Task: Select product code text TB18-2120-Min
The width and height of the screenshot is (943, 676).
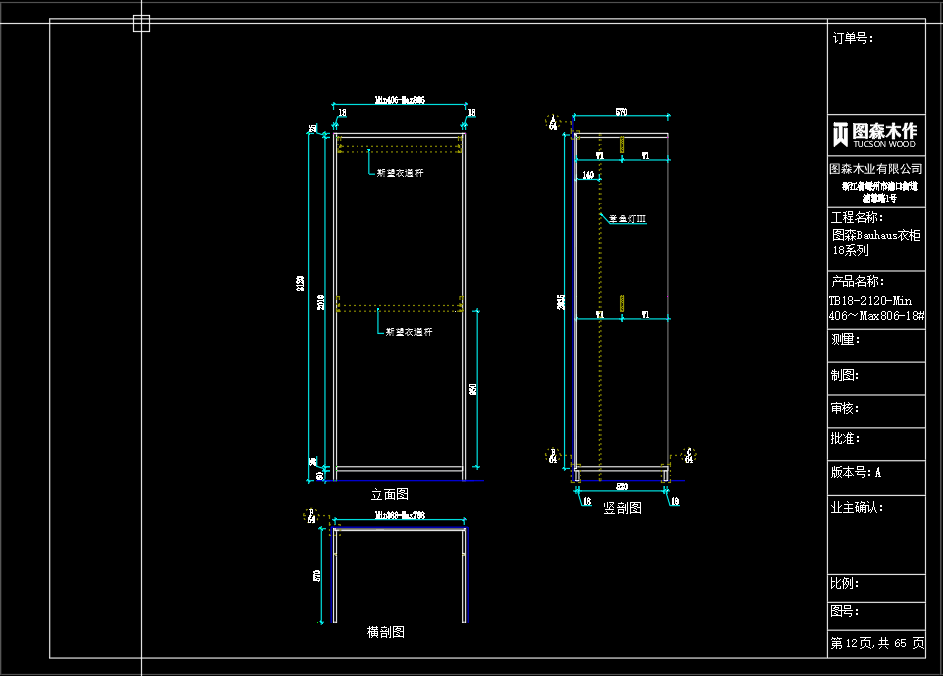Action: (x=870, y=300)
